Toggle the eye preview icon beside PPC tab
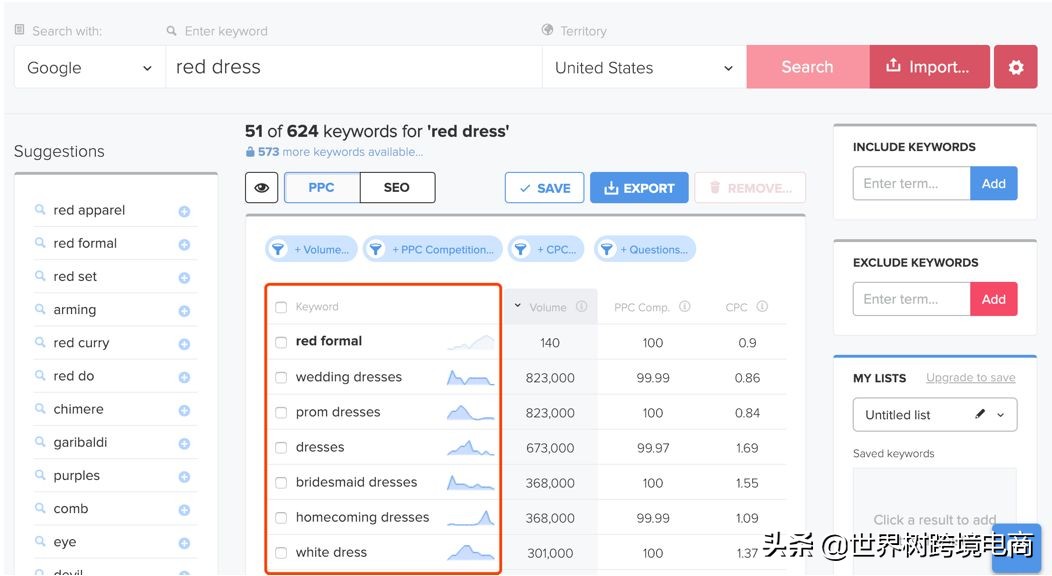The image size is (1052, 576). (x=261, y=187)
